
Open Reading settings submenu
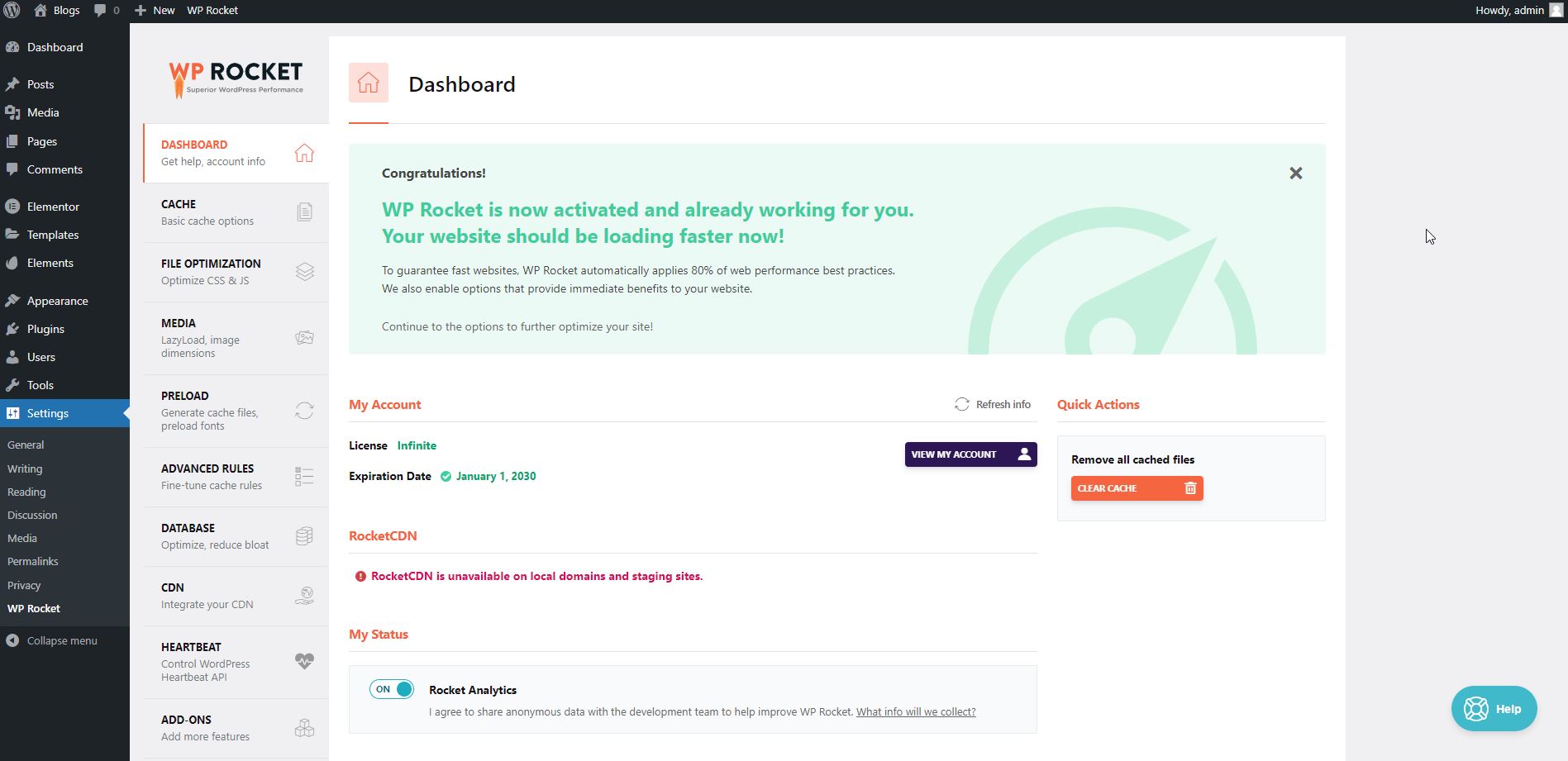26,492
